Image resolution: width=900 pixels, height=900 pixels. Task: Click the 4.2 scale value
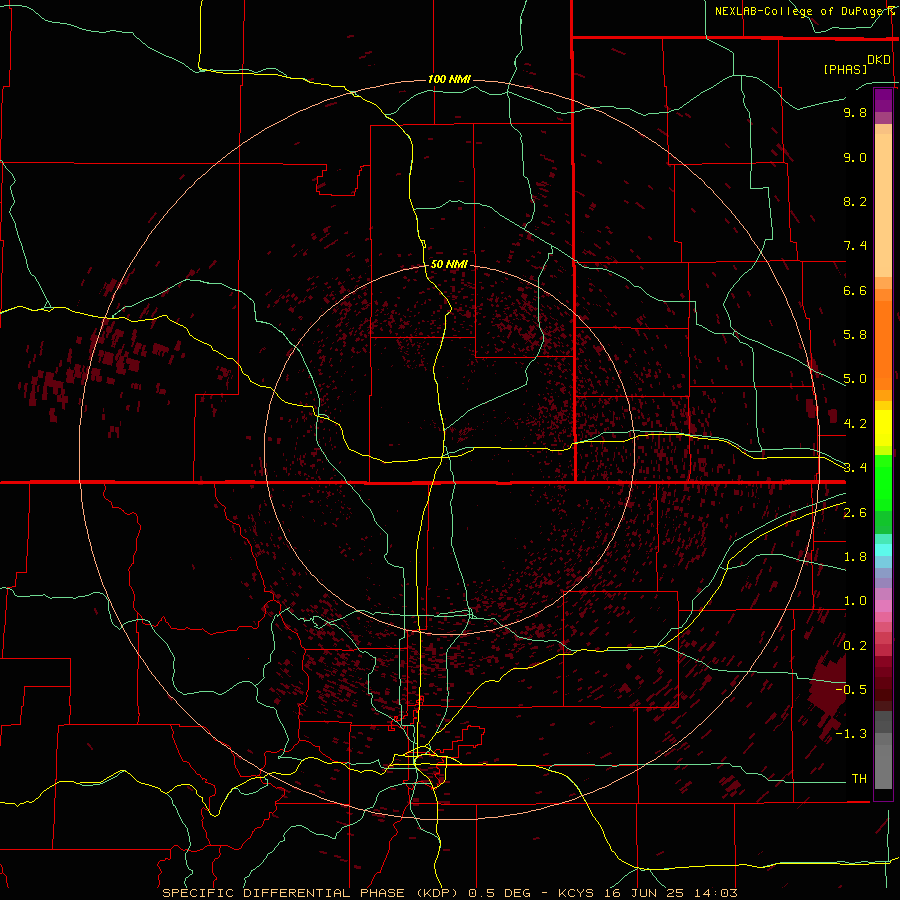pyautogui.click(x=855, y=424)
